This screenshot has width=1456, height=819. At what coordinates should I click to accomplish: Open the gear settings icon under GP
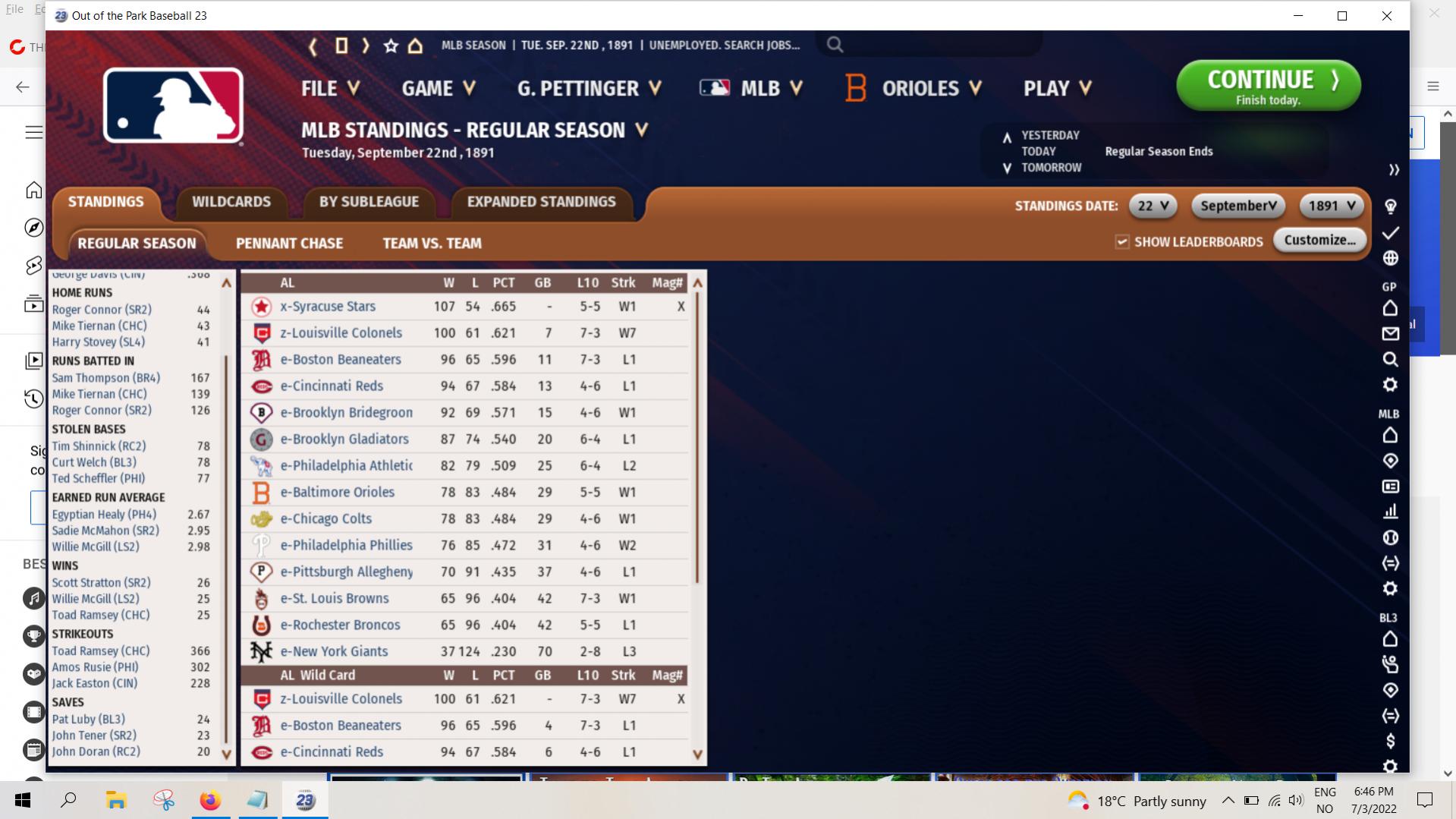coord(1390,385)
